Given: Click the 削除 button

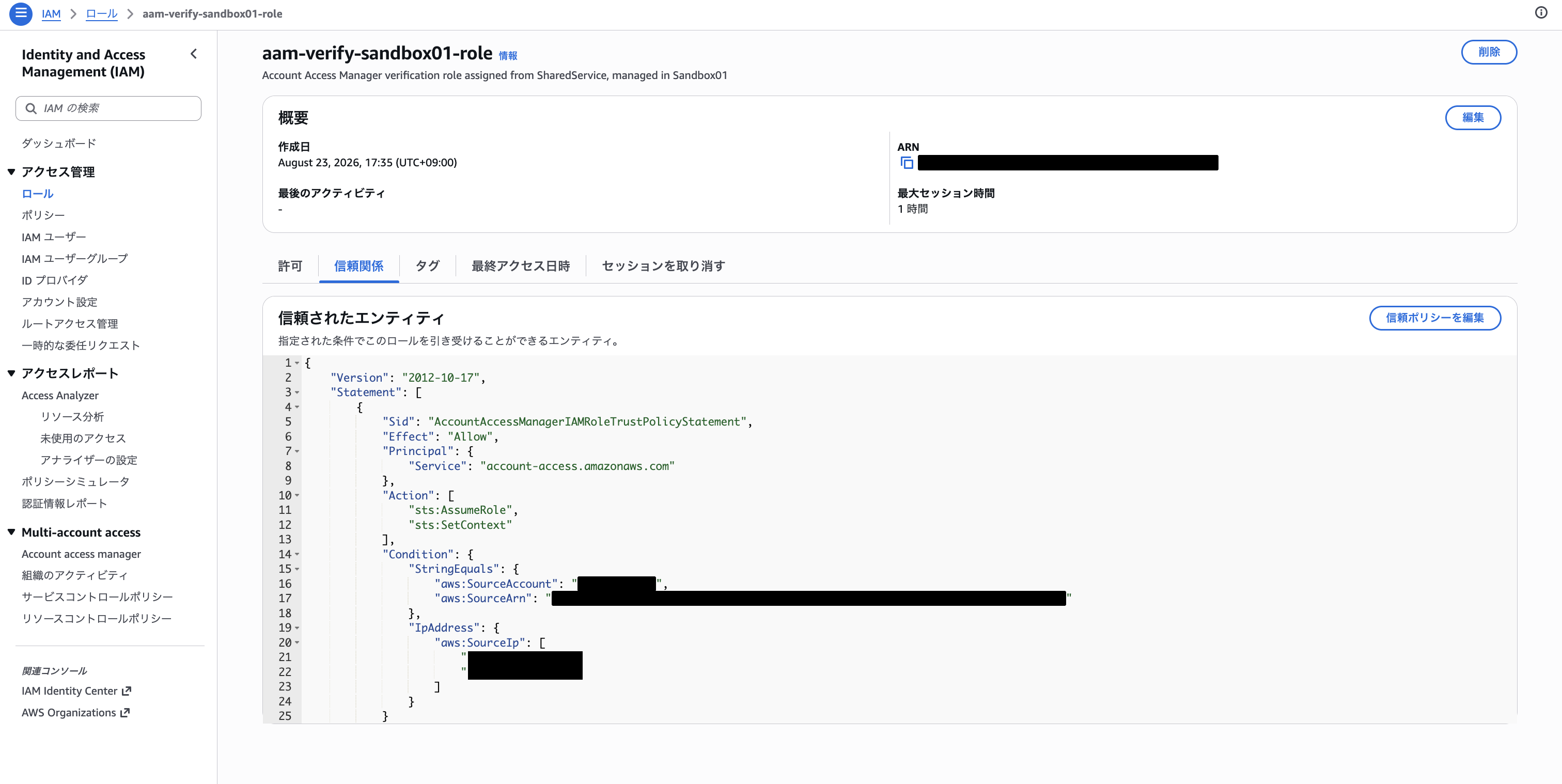Looking at the screenshot, I should point(1489,52).
